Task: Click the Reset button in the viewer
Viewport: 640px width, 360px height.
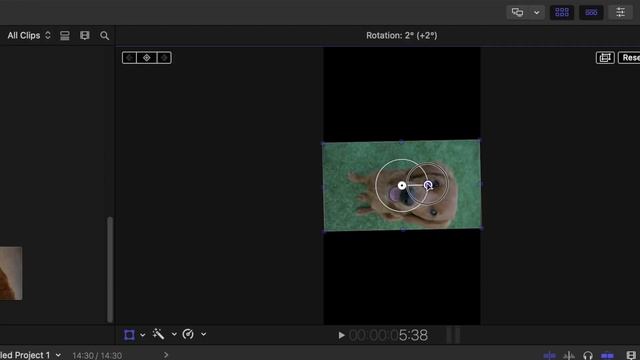Action: [x=629, y=58]
